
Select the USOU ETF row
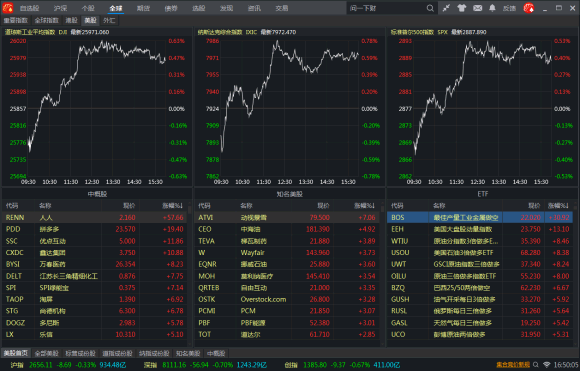(x=480, y=253)
